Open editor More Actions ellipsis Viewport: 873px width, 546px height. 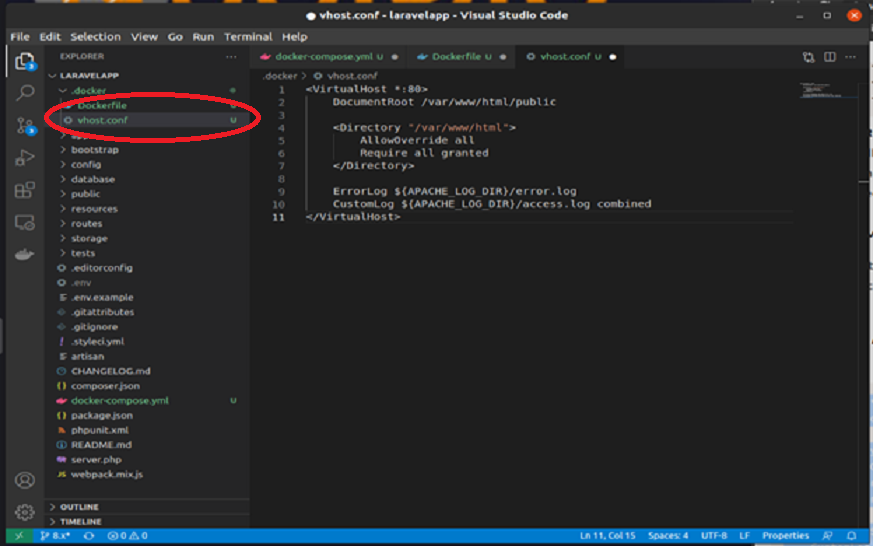(x=851, y=57)
